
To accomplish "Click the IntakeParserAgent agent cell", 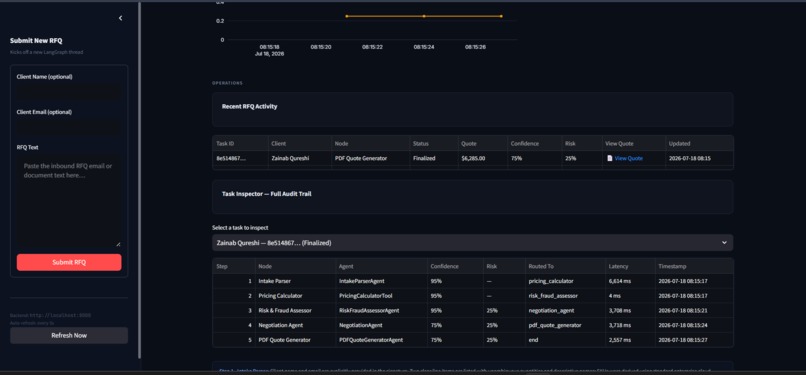I will coord(381,282).
